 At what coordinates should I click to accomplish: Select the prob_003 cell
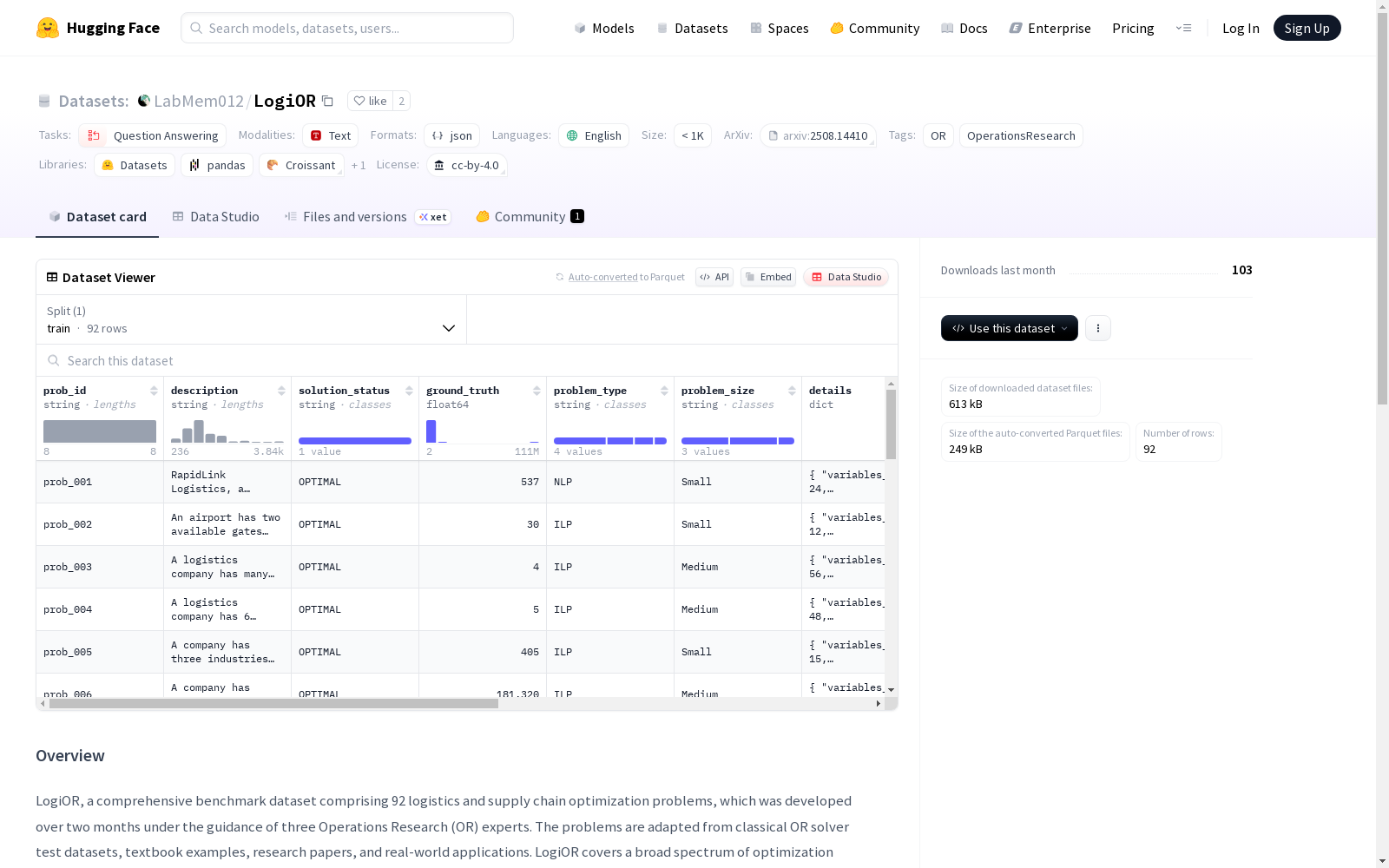pyautogui.click(x=100, y=567)
